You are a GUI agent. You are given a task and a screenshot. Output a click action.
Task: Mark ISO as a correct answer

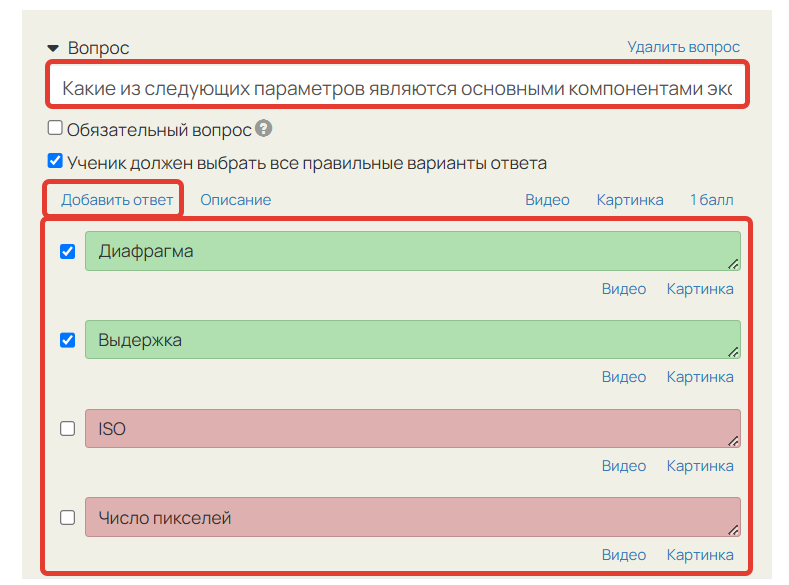(x=67, y=429)
